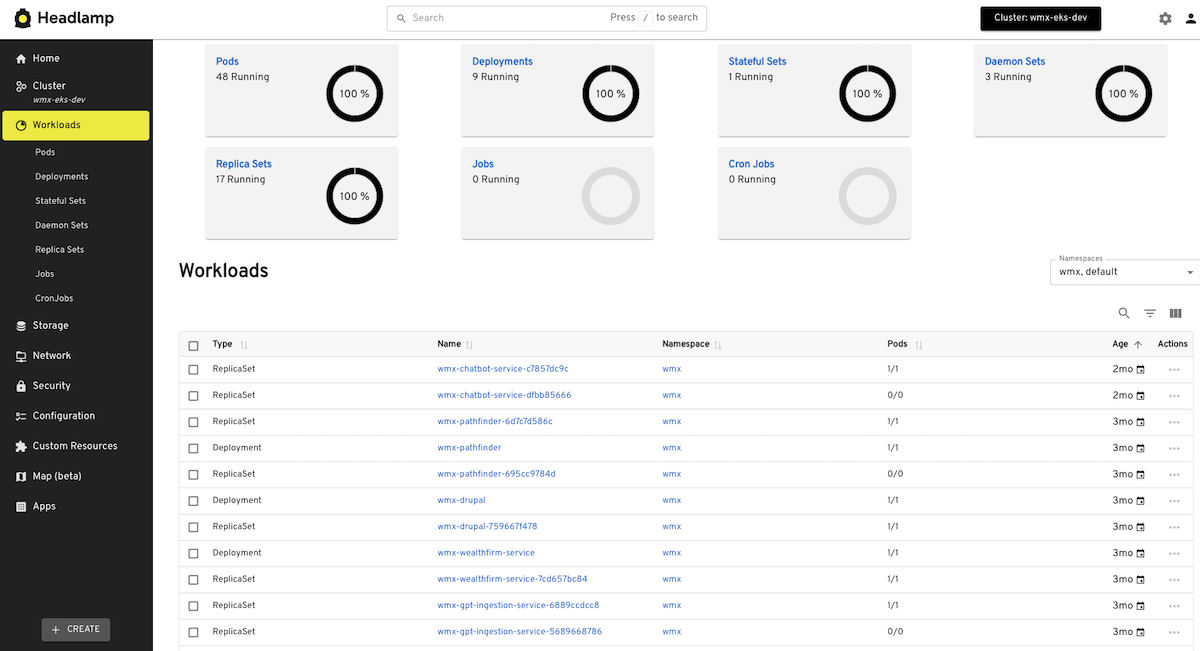
Task: Click the Configuration sidebar icon
Action: click(21, 416)
